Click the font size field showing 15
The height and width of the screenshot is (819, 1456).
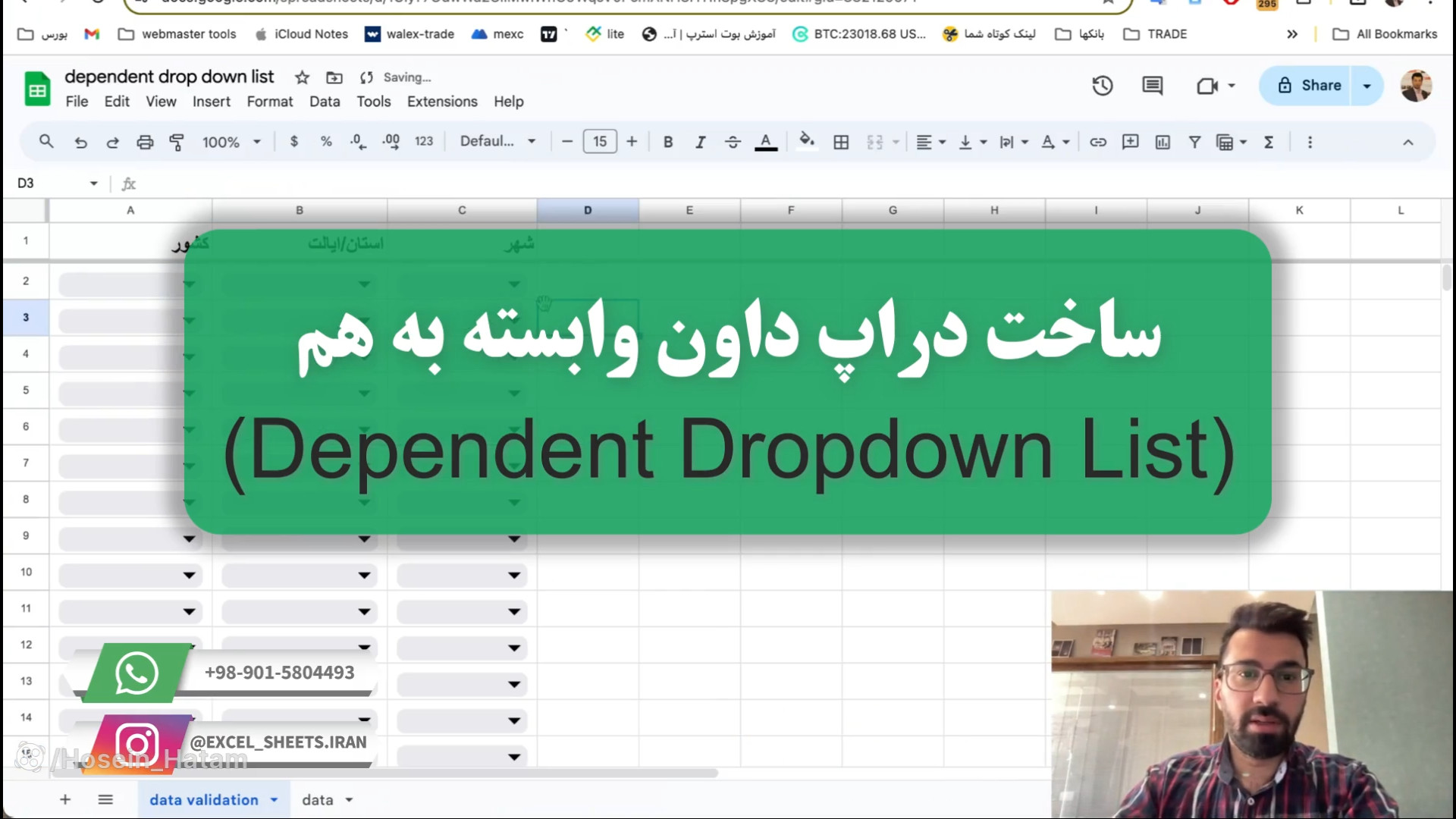[x=600, y=142]
